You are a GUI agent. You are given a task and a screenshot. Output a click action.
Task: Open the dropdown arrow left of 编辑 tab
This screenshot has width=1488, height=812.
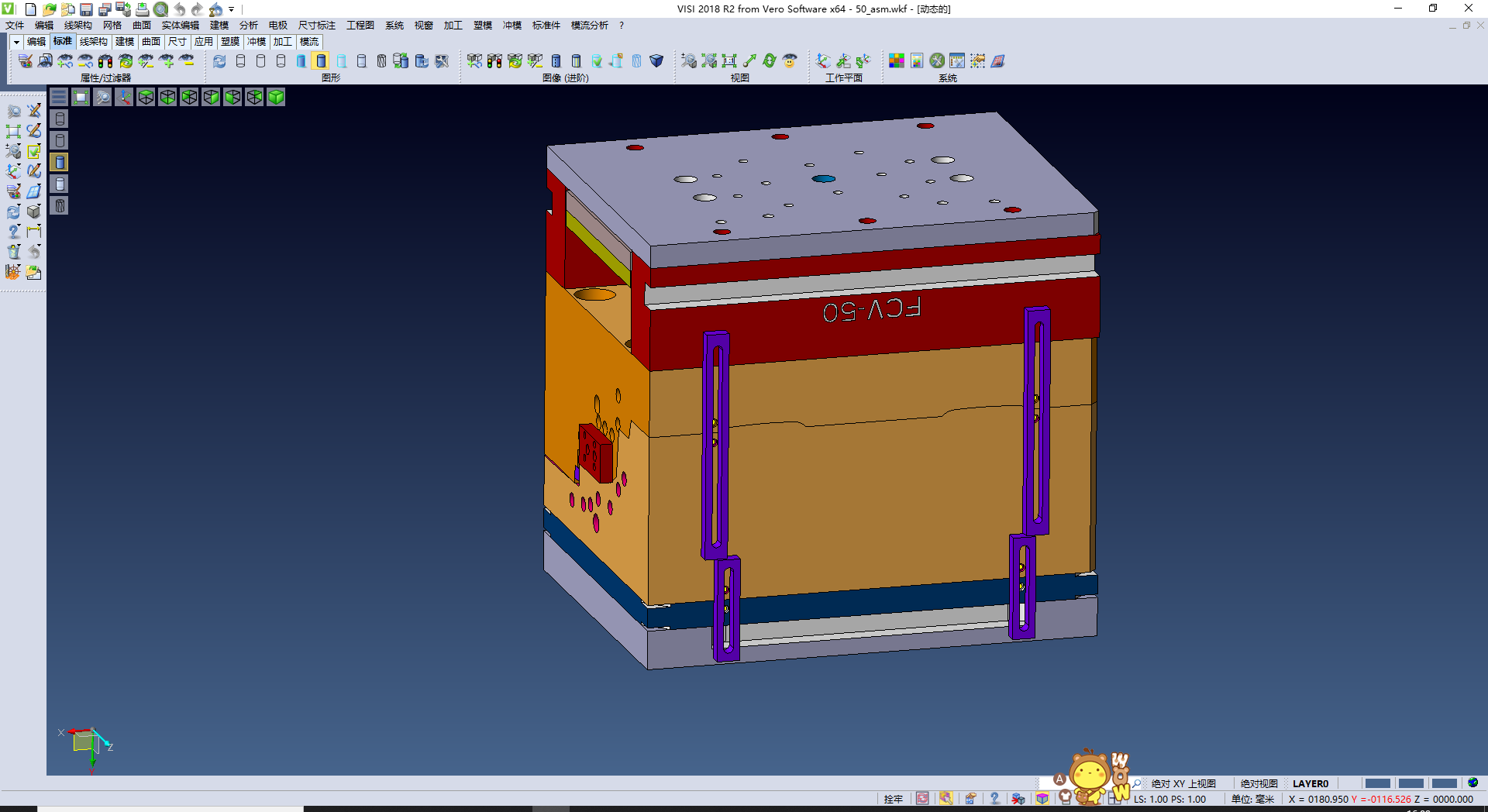[x=16, y=42]
